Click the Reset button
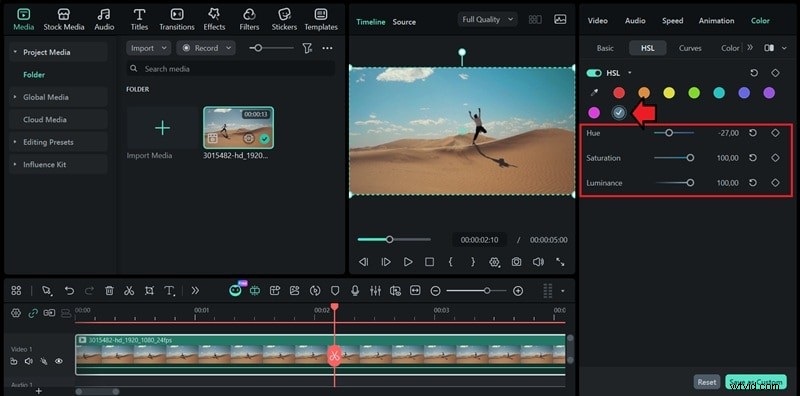Image resolution: width=800 pixels, height=396 pixels. click(707, 382)
